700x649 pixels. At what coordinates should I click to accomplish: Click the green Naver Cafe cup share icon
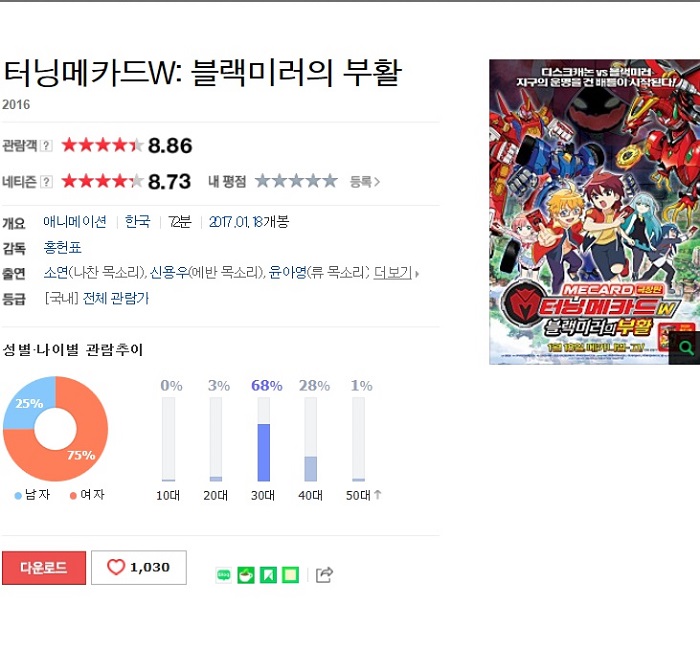pyautogui.click(x=246, y=575)
